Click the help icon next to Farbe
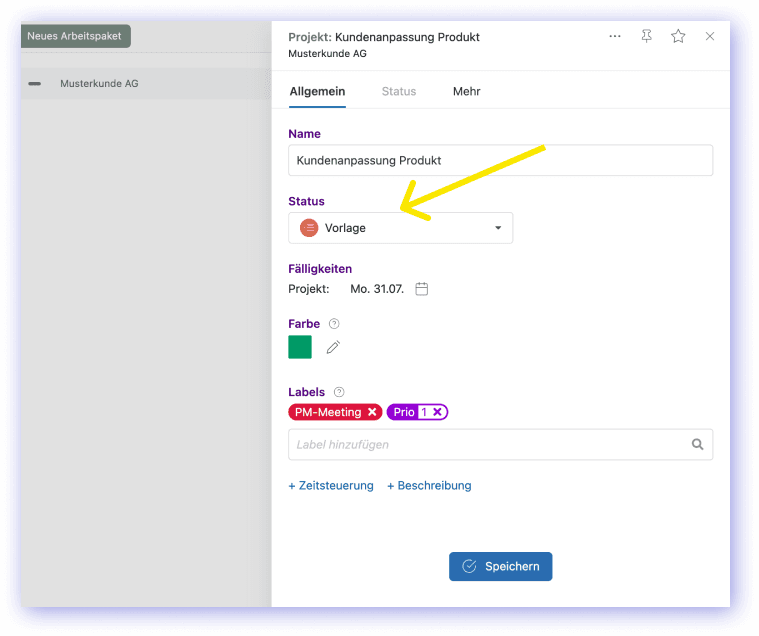 point(334,324)
